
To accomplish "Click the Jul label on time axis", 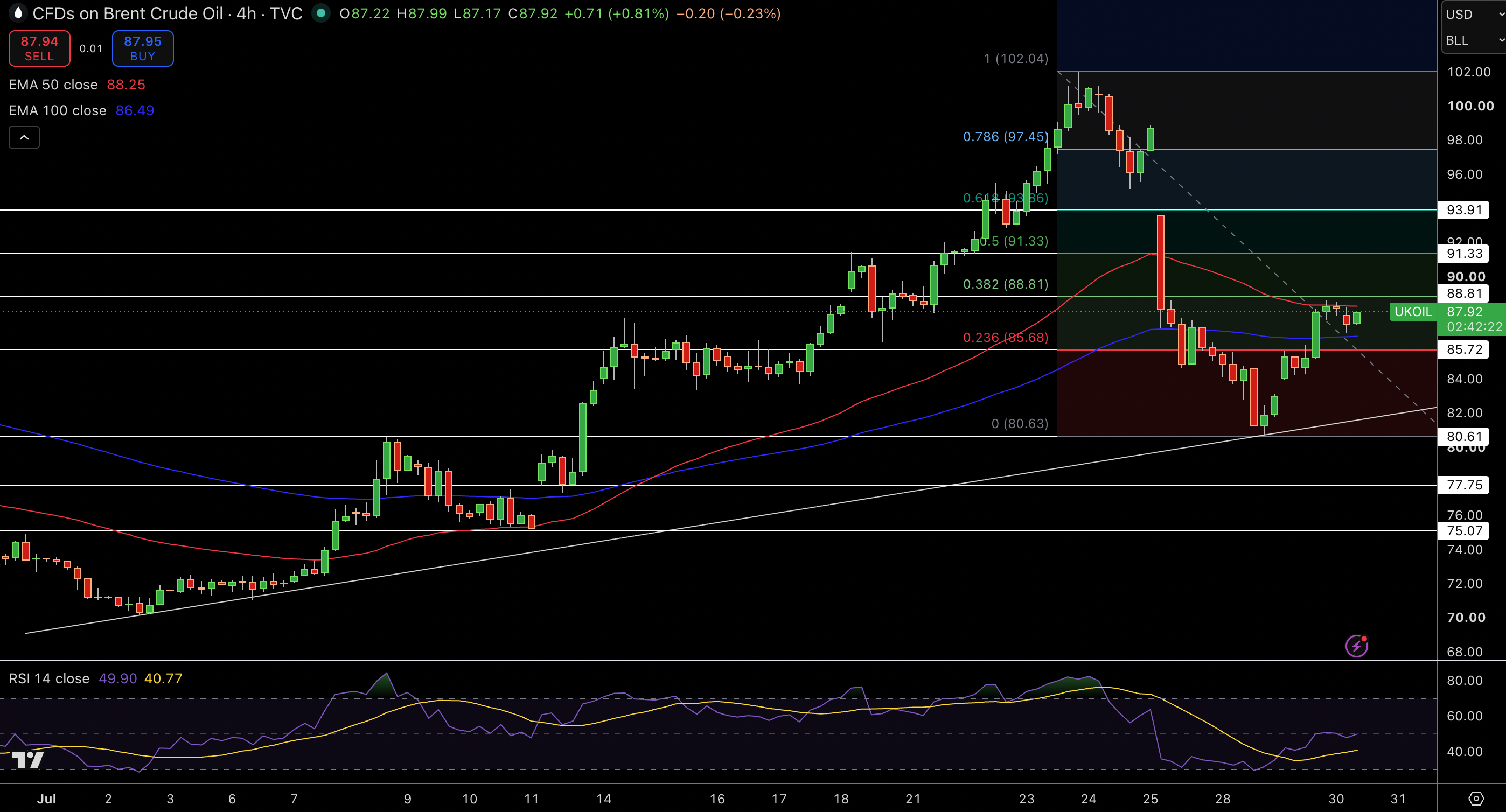I will coord(46,799).
